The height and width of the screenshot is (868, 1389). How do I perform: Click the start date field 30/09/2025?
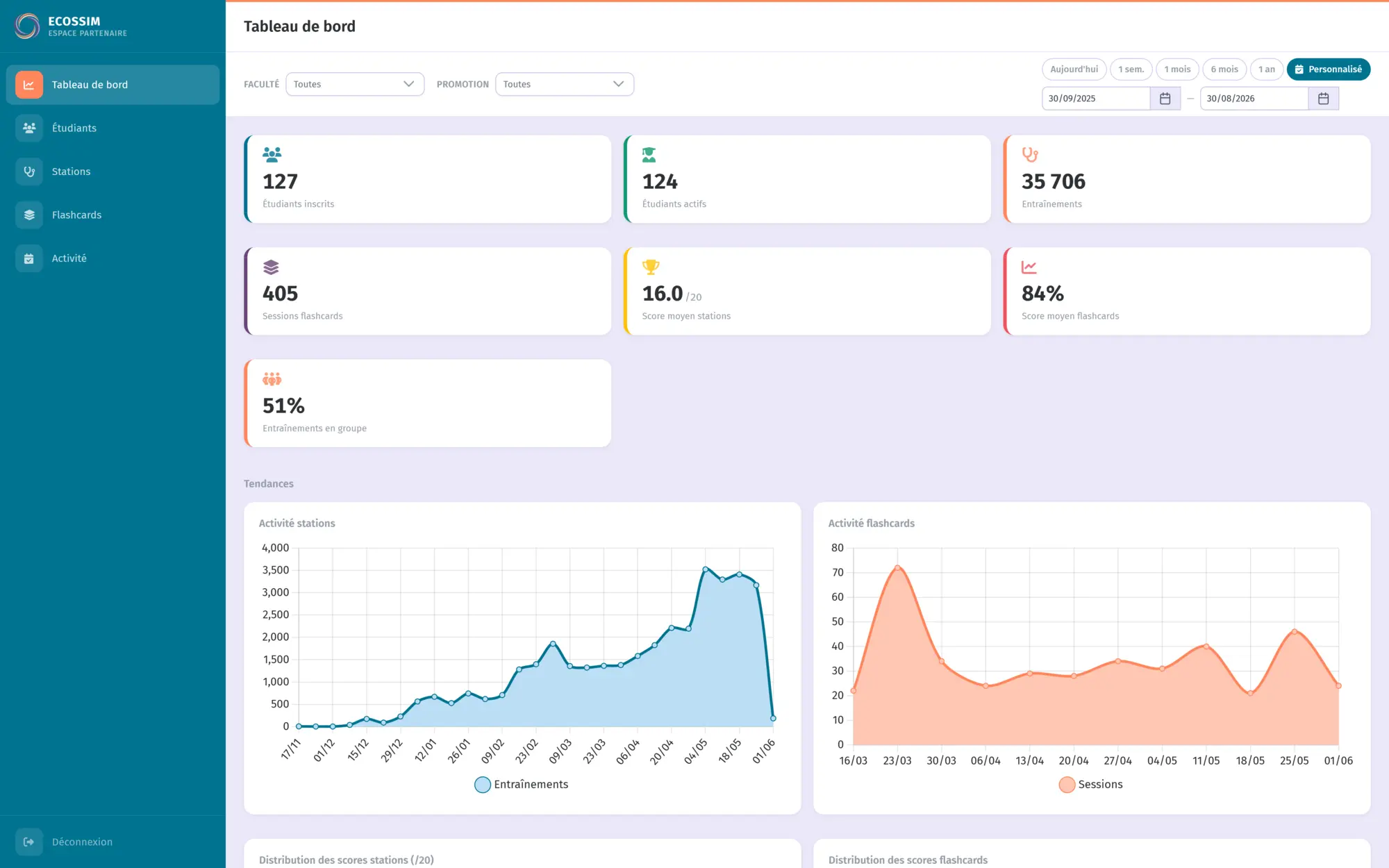click(1096, 99)
